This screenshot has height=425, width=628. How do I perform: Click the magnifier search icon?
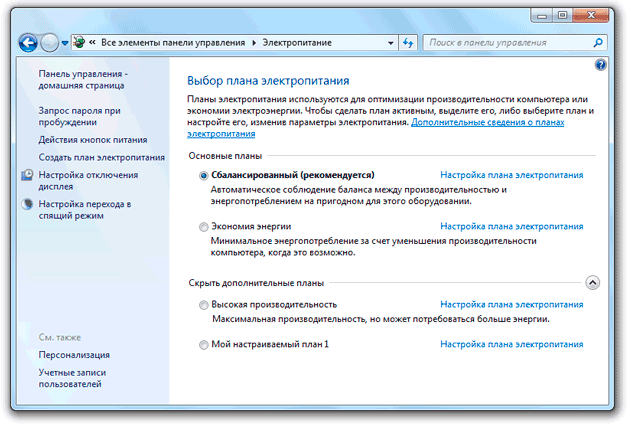(598, 42)
